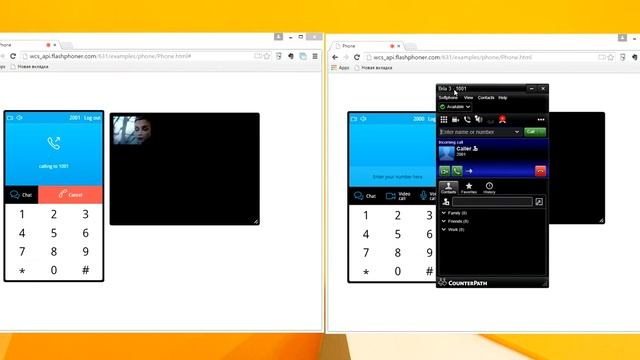Open Chat in the right phone widget

click(365, 196)
